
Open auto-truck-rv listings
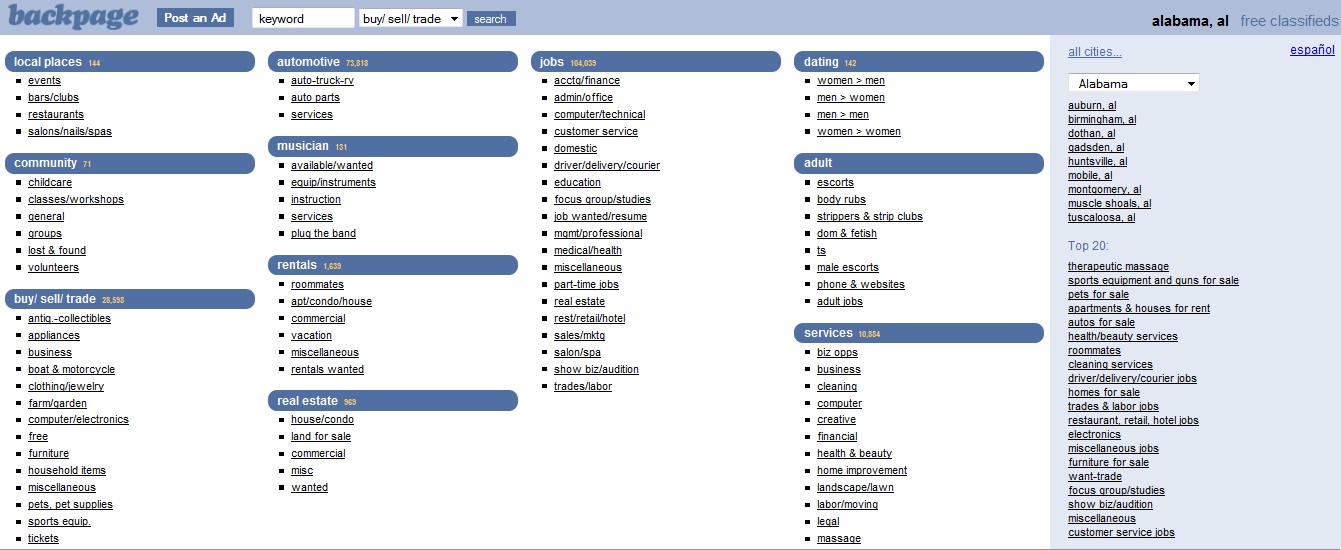click(322, 81)
